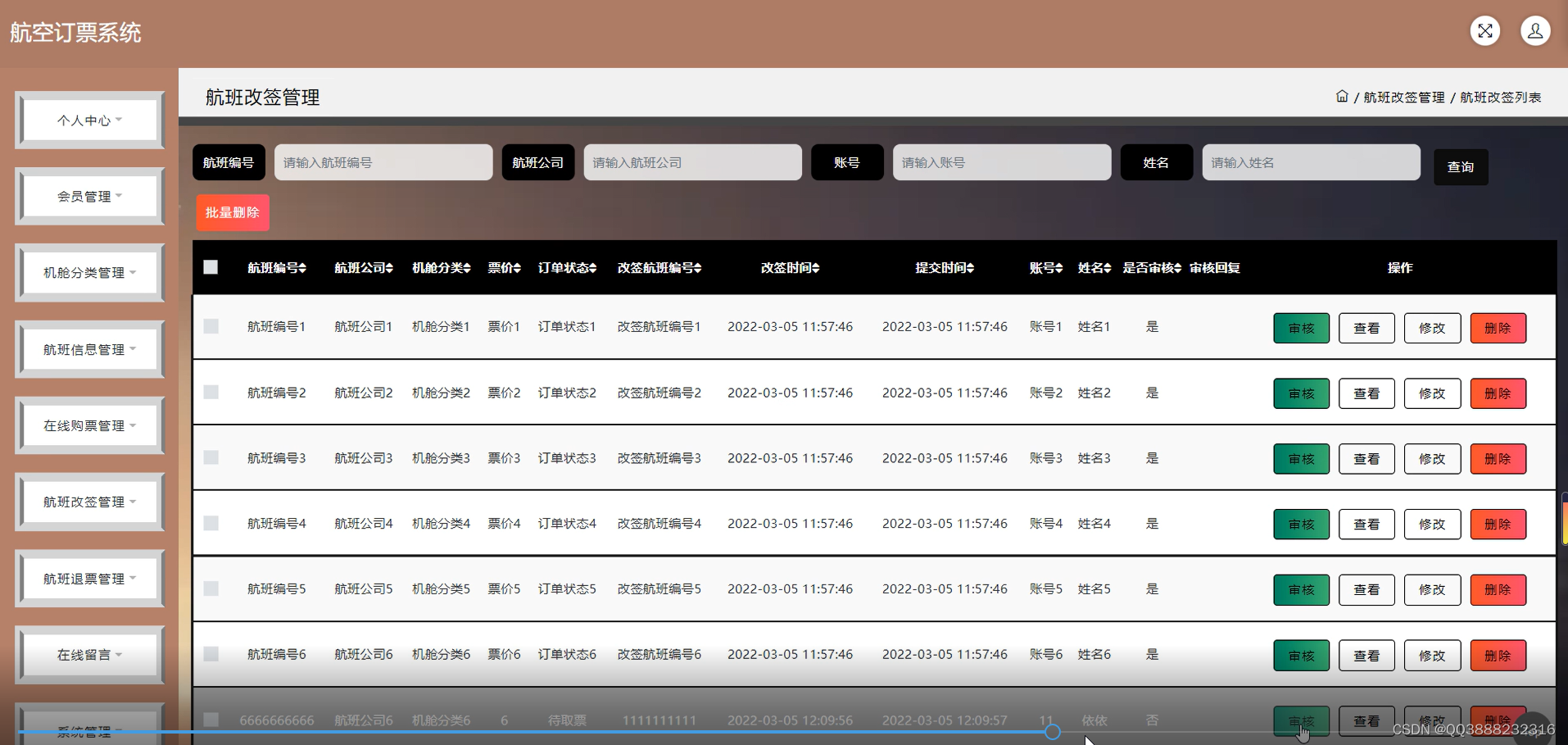Click 查看 button for 航班编号2

point(1366,393)
